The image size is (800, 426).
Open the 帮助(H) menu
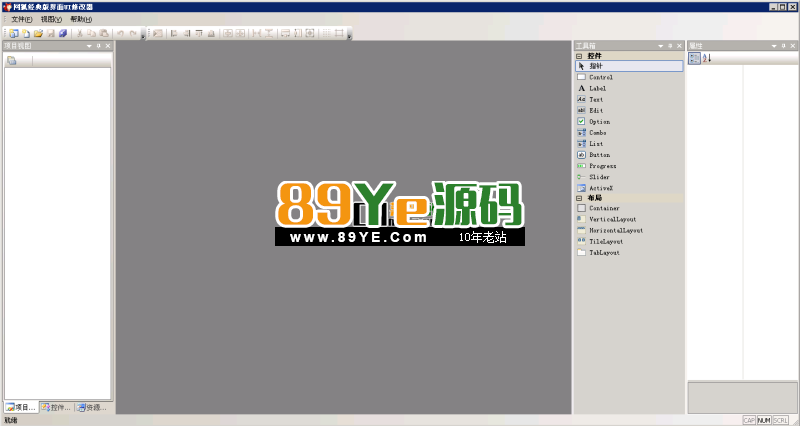click(x=81, y=19)
